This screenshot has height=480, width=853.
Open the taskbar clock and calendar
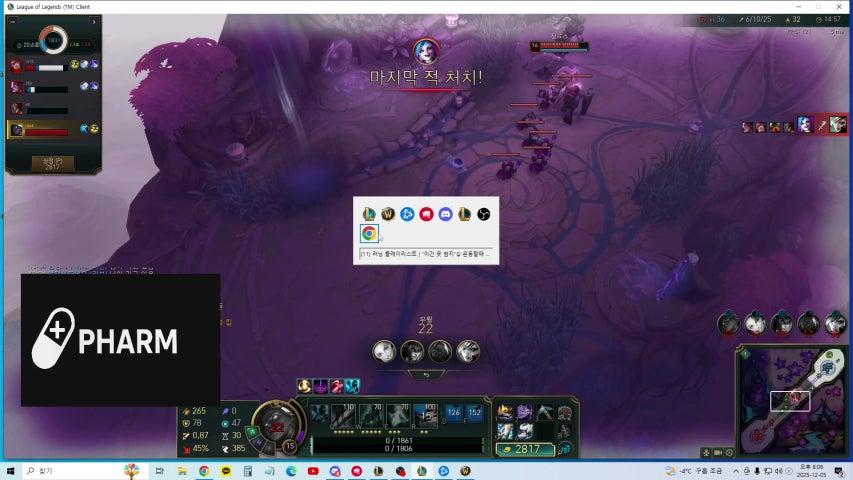tap(811, 471)
